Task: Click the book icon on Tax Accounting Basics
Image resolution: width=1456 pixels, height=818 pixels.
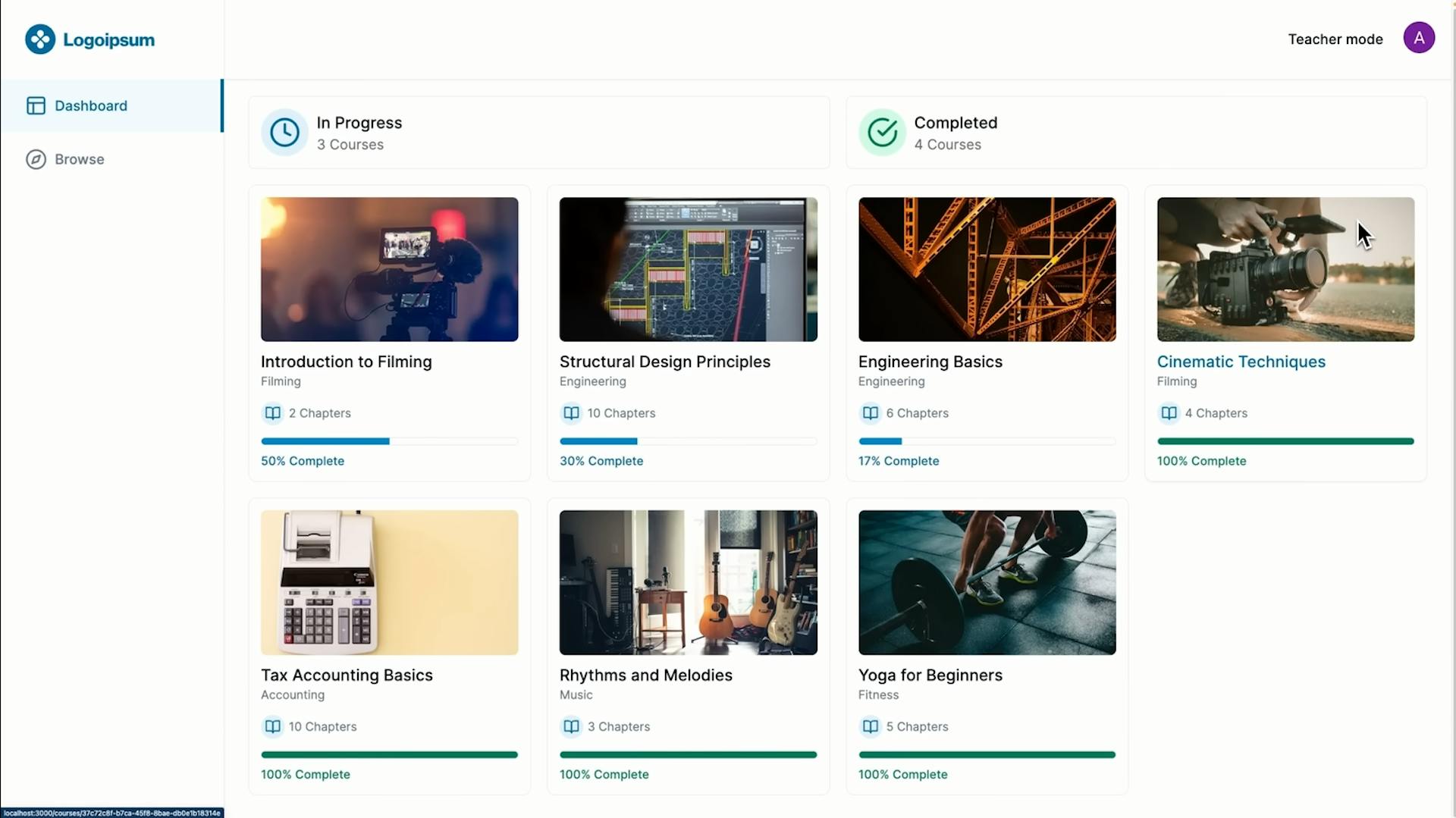Action: coord(271,726)
